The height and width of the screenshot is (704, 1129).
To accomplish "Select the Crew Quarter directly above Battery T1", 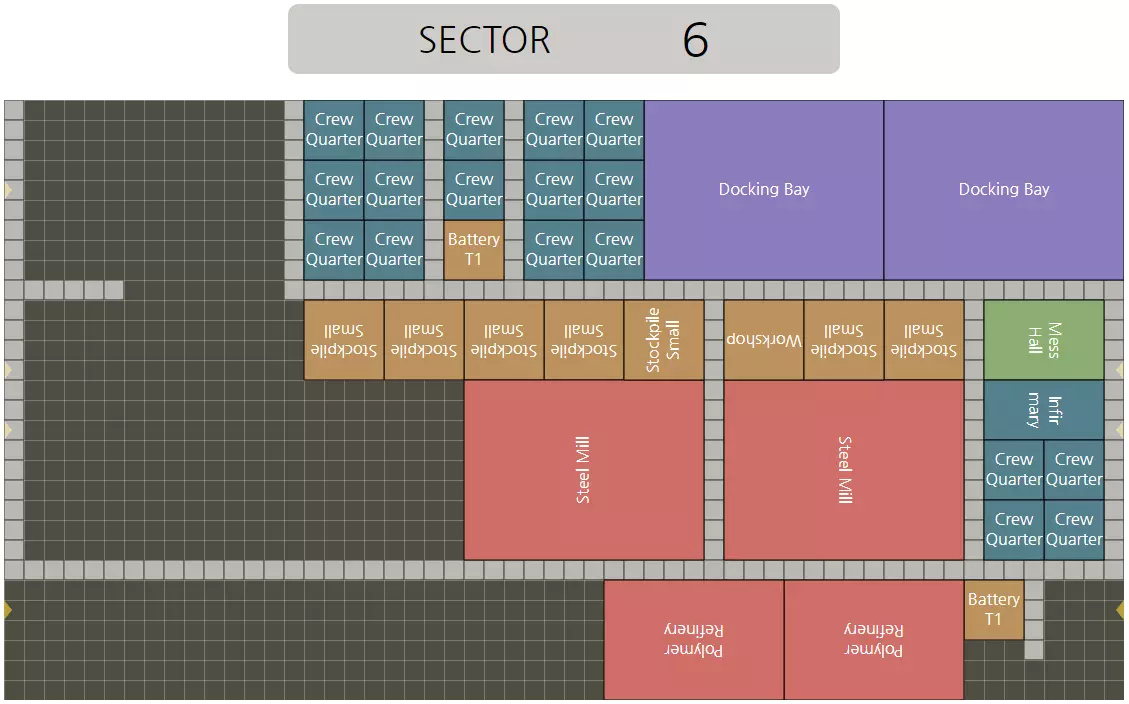I will (x=473, y=189).
